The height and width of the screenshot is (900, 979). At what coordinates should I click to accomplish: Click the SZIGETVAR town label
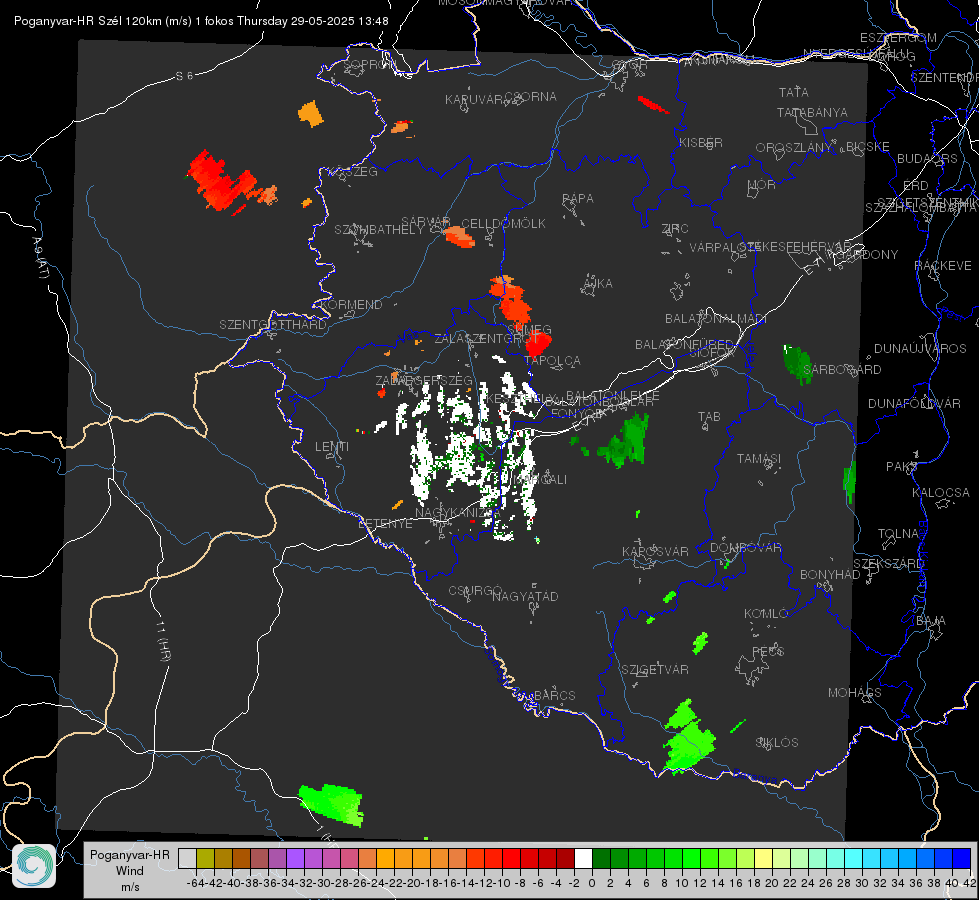click(x=654, y=670)
